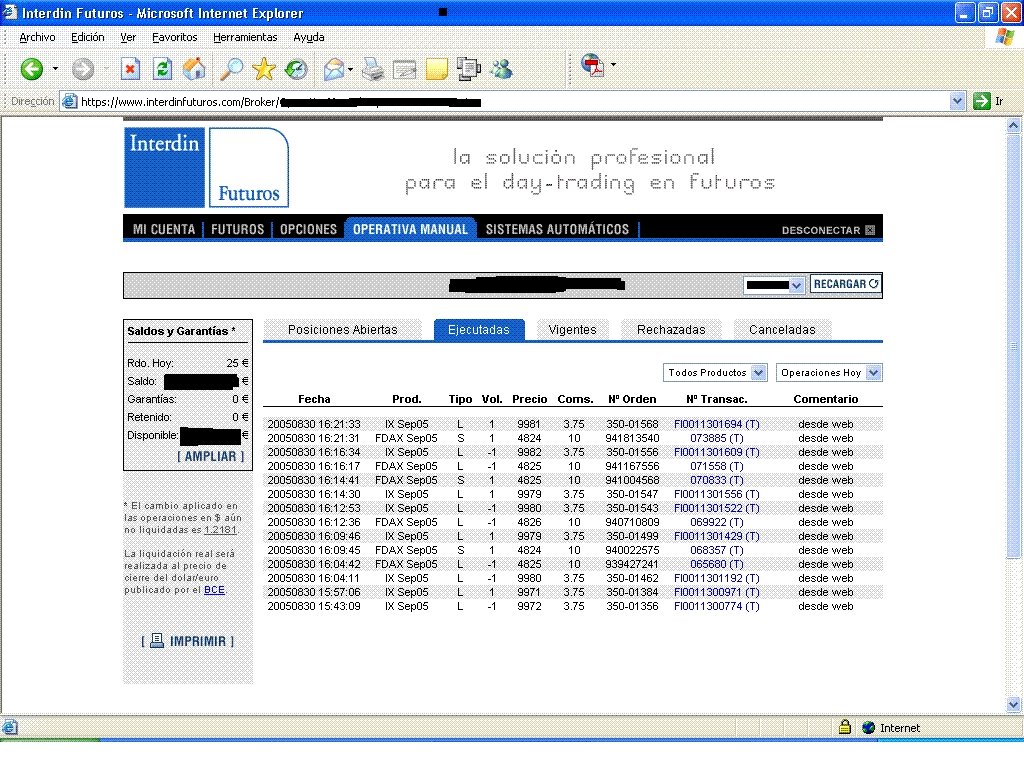Open Back button history dropdown arrow
The width and height of the screenshot is (1024, 768).
tap(55, 69)
